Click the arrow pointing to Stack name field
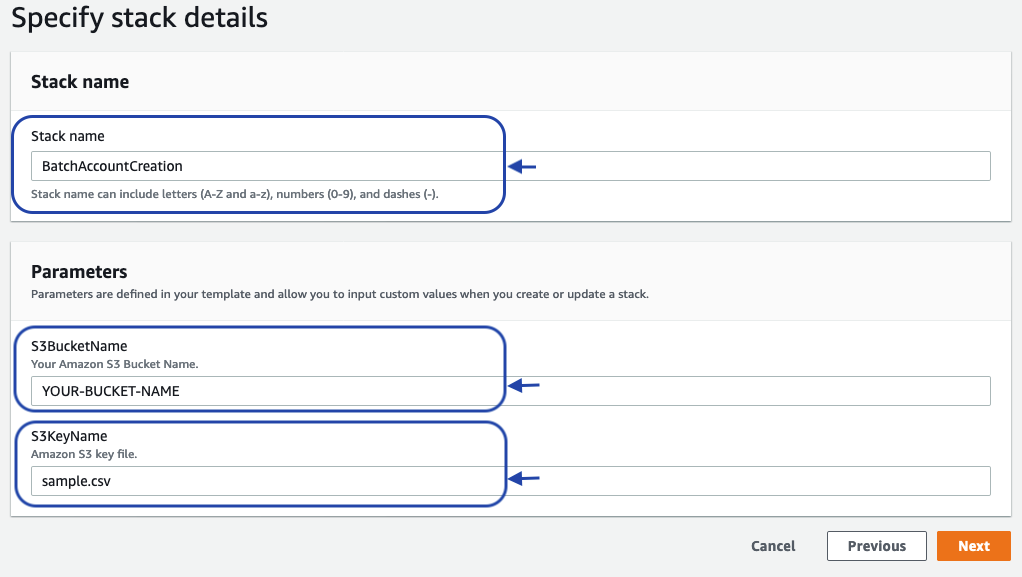This screenshot has height=577, width=1022. (x=523, y=167)
